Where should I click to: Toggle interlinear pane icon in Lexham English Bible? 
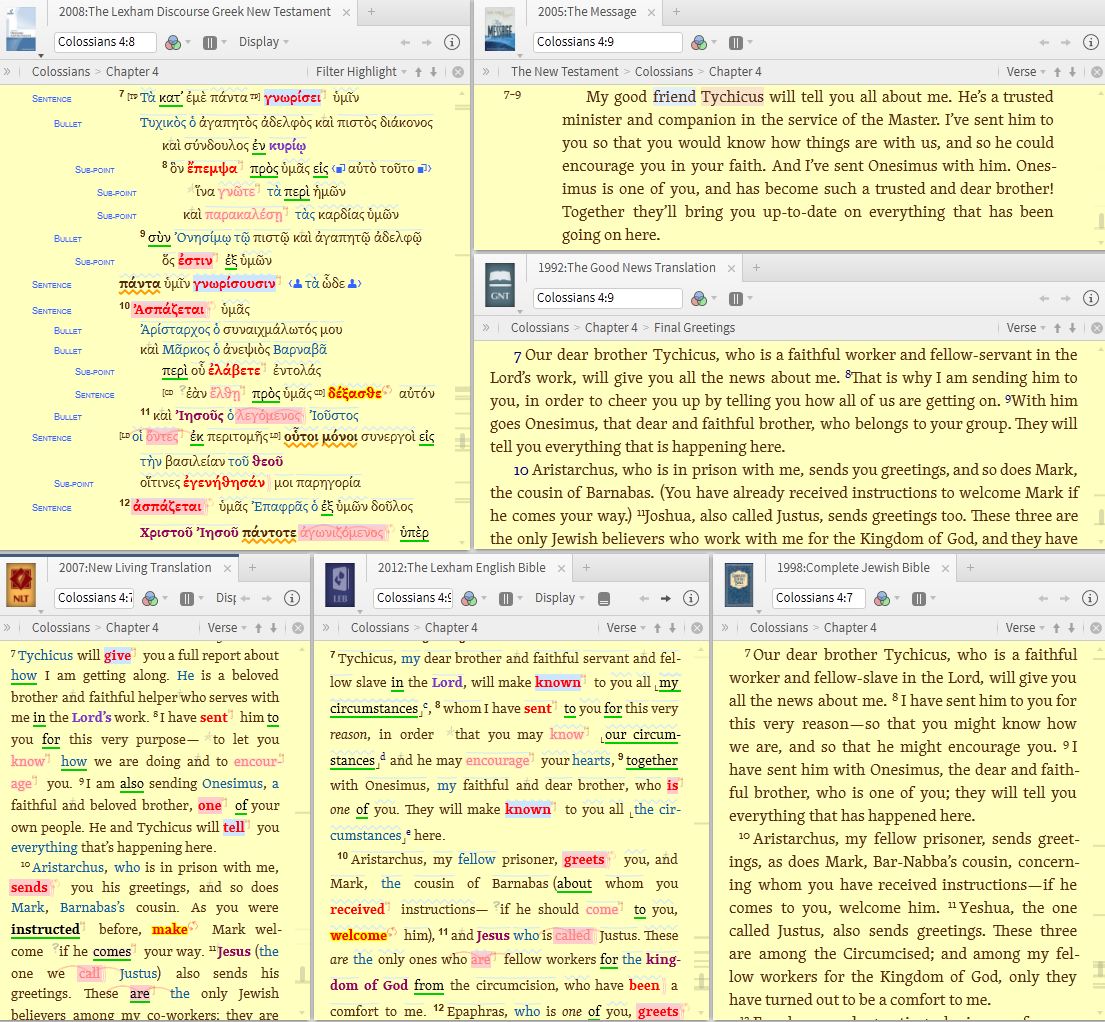[x=604, y=598]
